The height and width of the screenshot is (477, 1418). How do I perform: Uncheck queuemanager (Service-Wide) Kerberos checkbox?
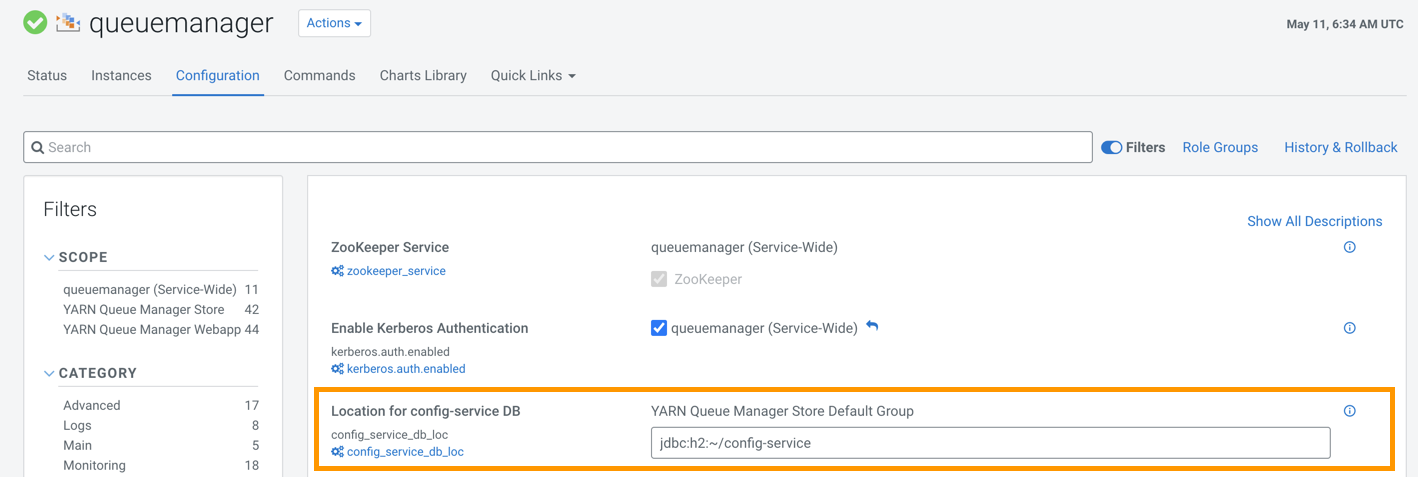[x=659, y=328]
